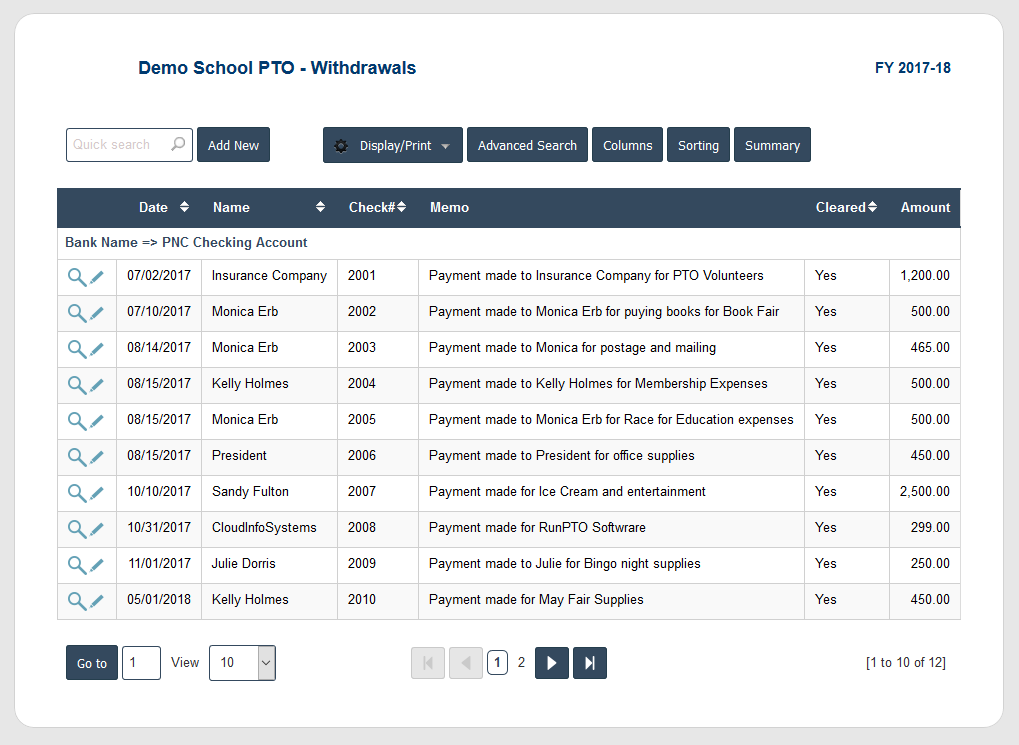Click the last page arrow
Viewport: 1019px width, 745px height.
(x=589, y=662)
